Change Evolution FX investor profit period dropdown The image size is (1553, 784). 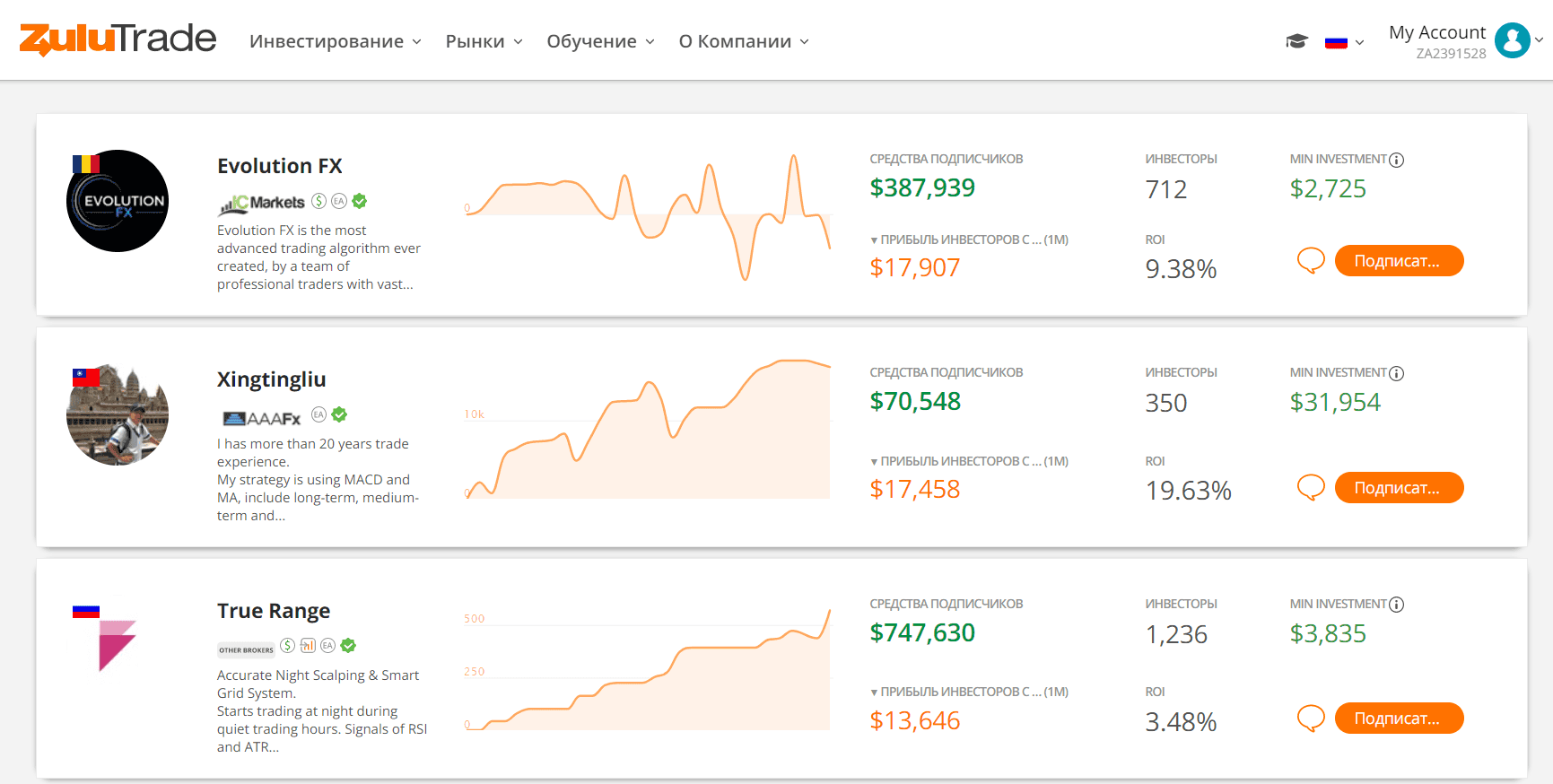pyautogui.click(x=969, y=240)
